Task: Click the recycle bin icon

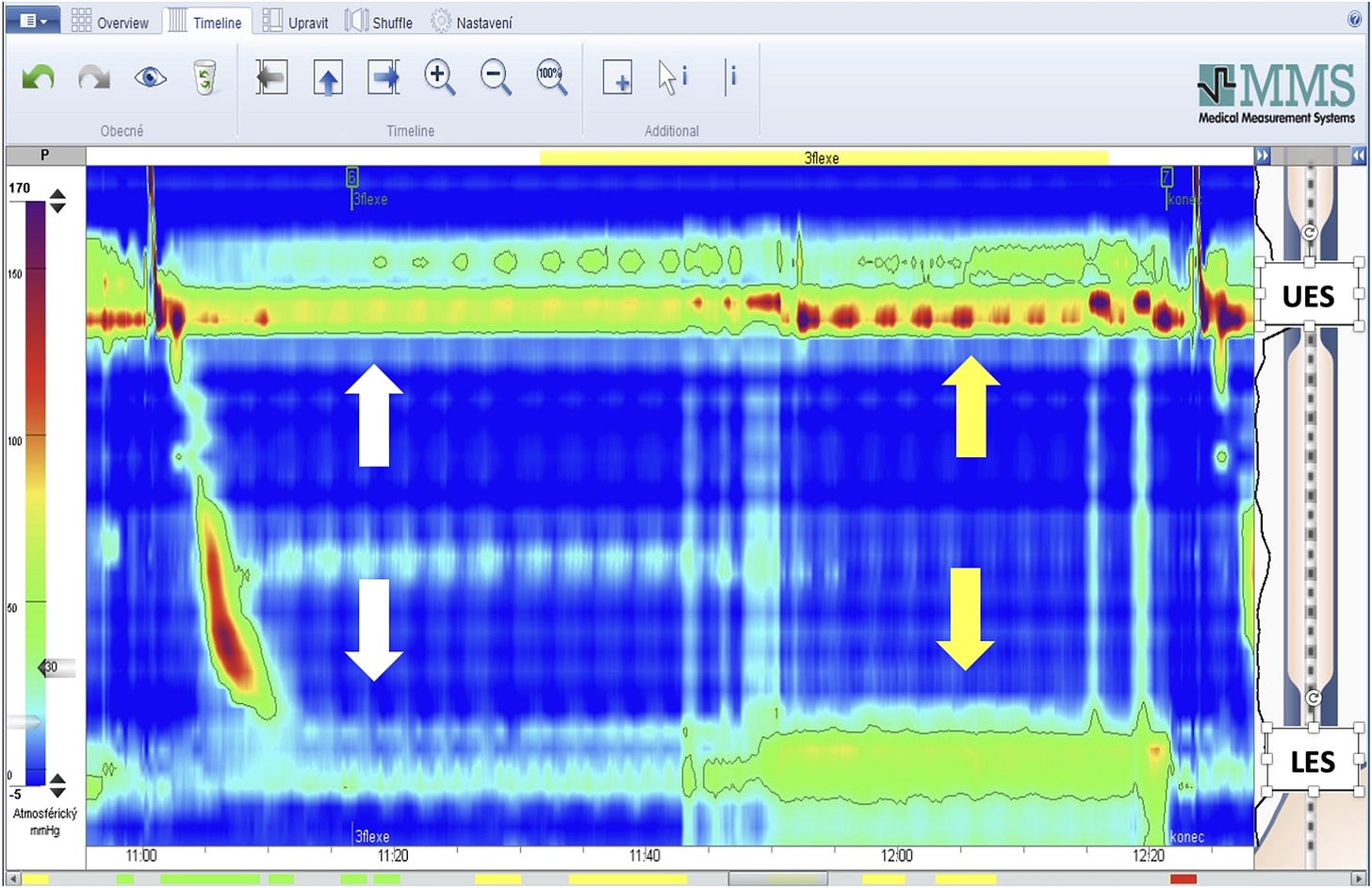Action: click(204, 77)
